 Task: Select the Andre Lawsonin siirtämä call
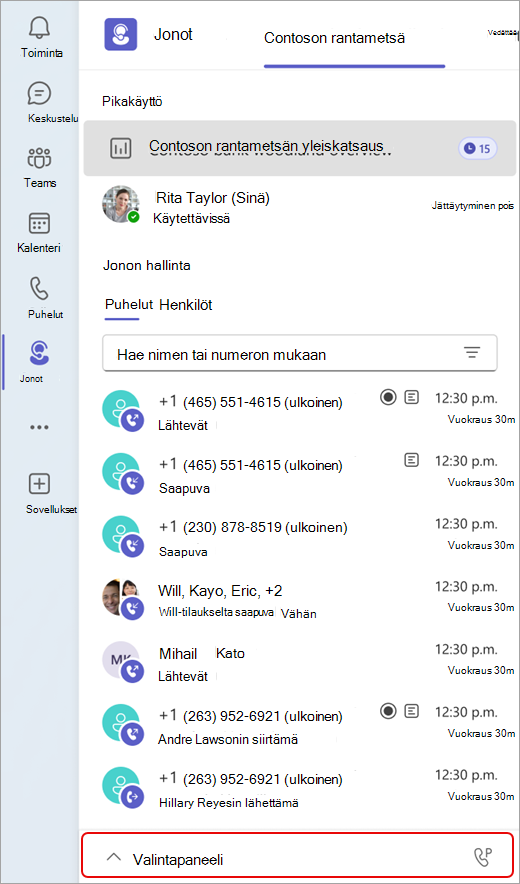309,724
